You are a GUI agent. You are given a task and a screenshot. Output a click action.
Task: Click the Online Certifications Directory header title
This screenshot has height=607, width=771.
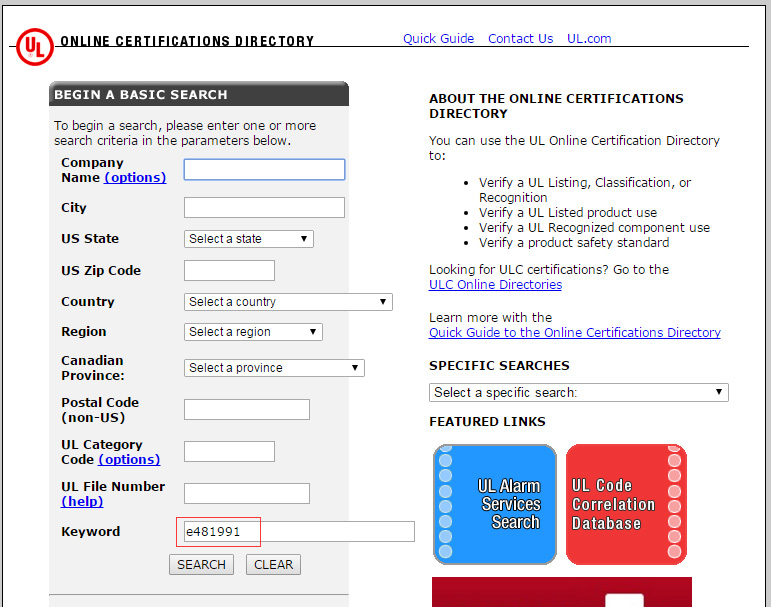click(187, 41)
